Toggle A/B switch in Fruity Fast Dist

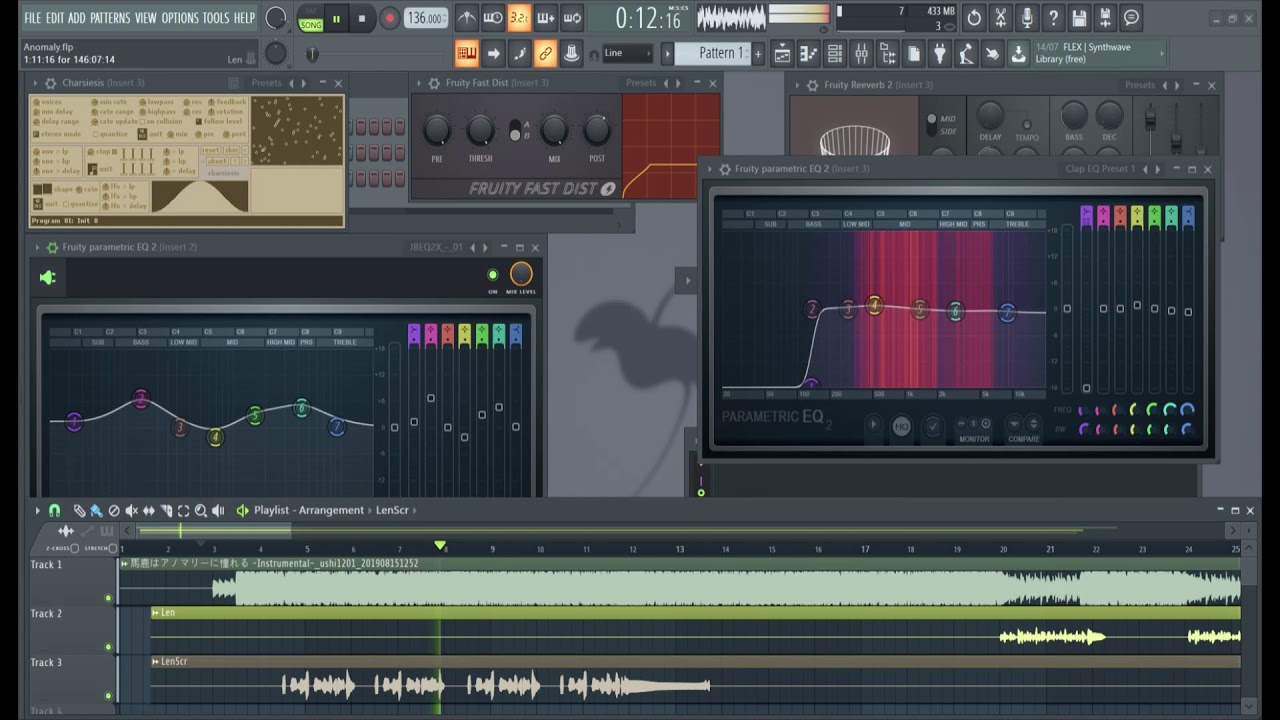[516, 130]
